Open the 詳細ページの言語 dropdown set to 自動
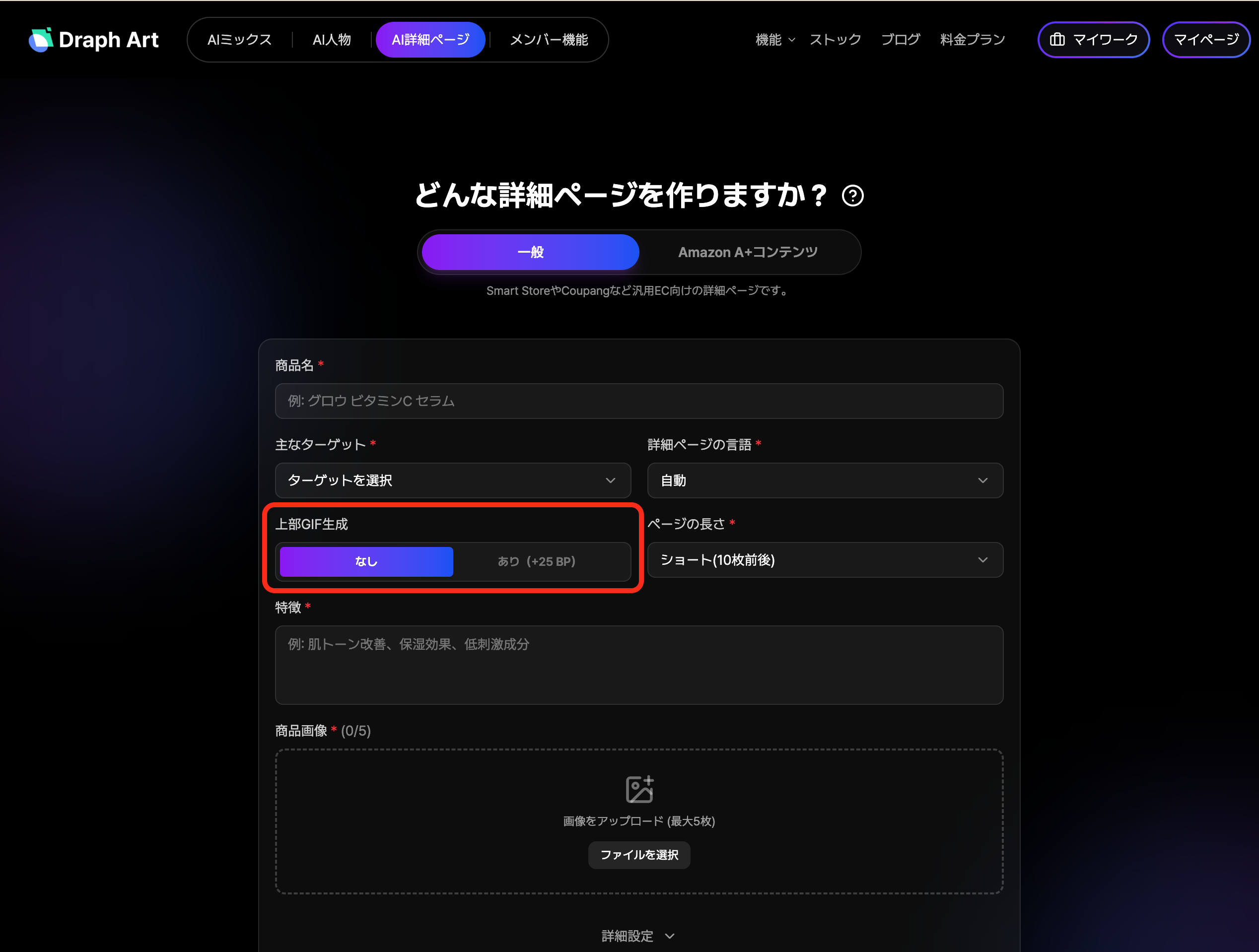The width and height of the screenshot is (1259, 952). (x=825, y=480)
